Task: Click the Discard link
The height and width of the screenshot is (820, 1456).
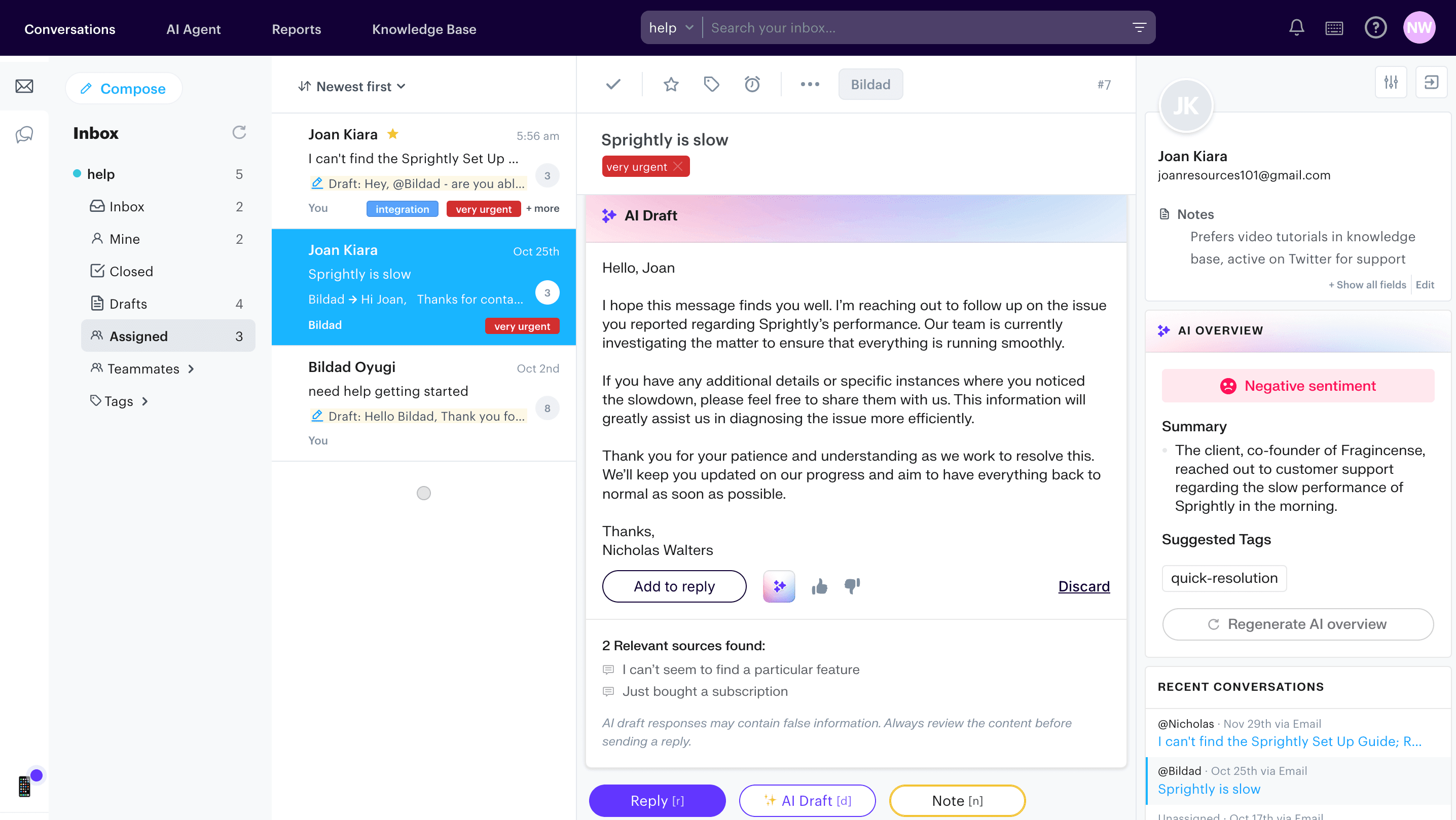Action: pos(1083,586)
